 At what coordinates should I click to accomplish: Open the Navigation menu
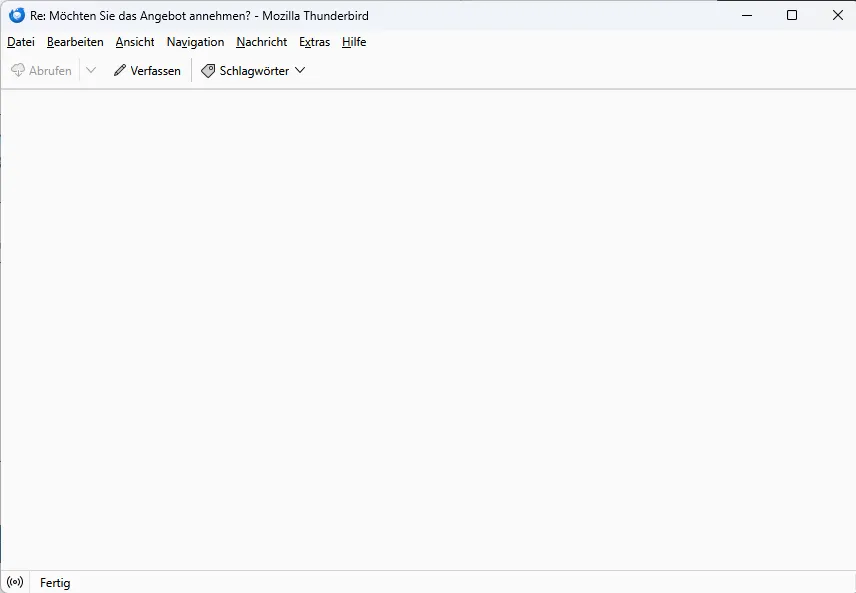coord(195,42)
